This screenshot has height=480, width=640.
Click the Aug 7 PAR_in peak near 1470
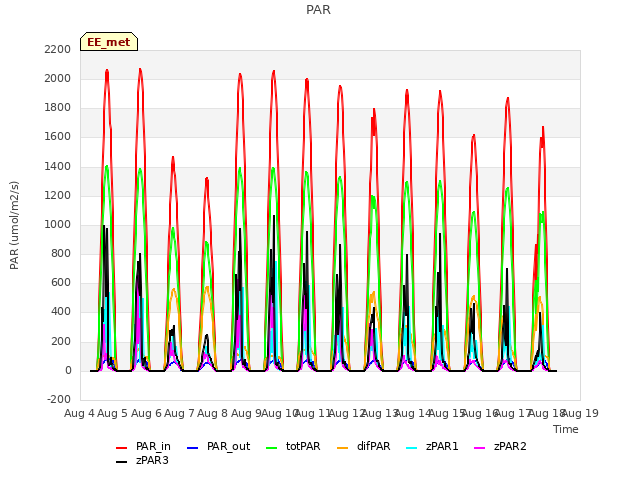tap(173, 157)
